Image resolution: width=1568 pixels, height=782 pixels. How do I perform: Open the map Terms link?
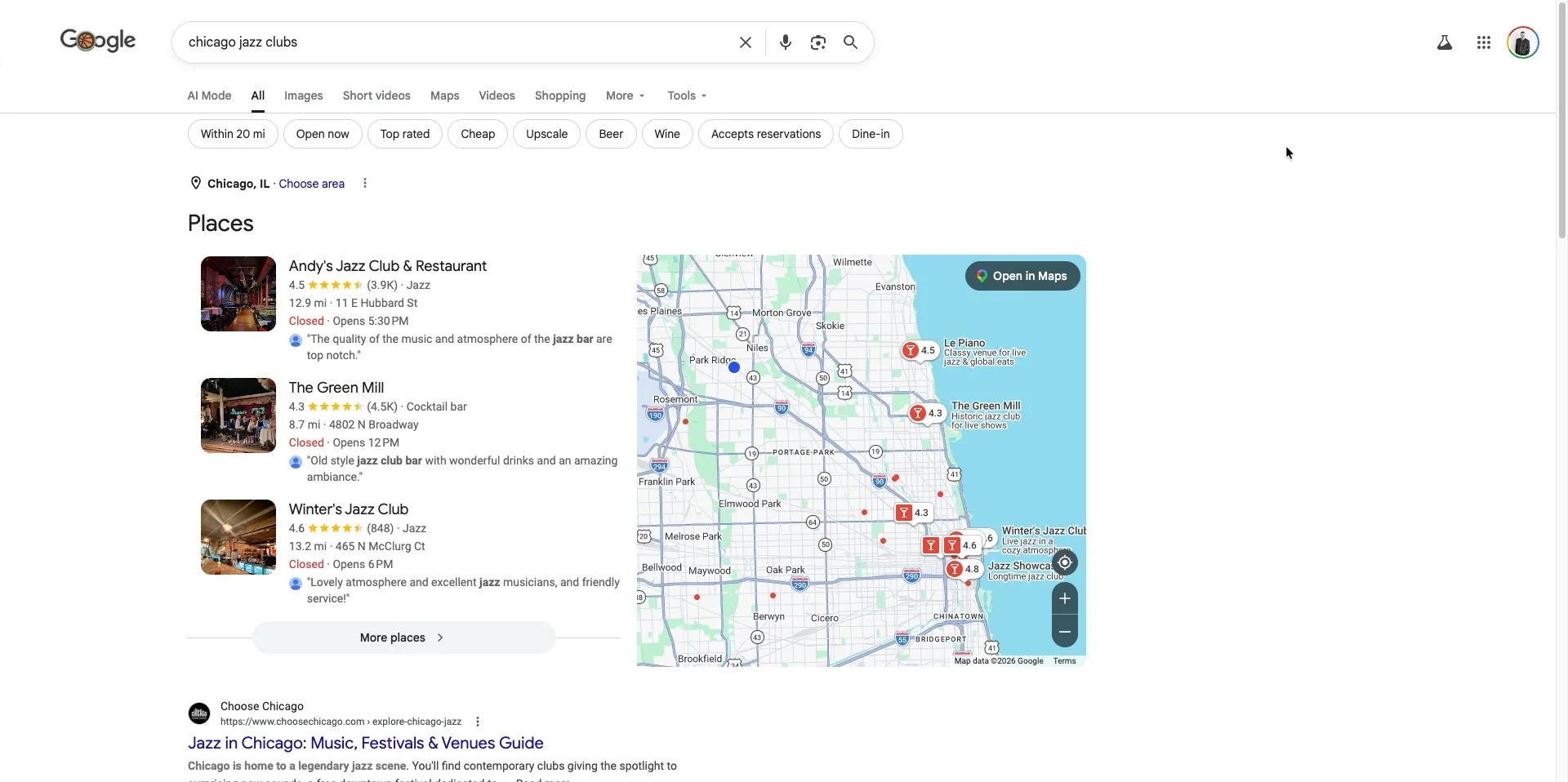coord(1064,661)
